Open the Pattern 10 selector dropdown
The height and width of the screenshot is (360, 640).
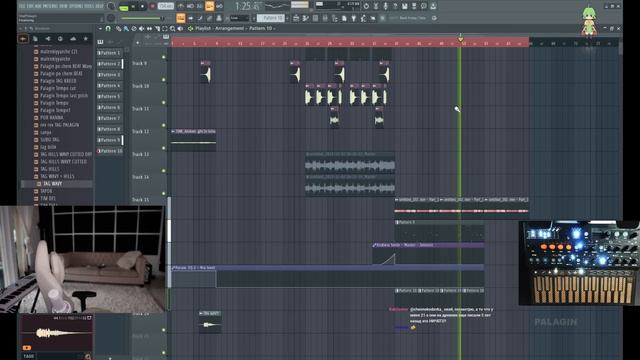(x=271, y=18)
